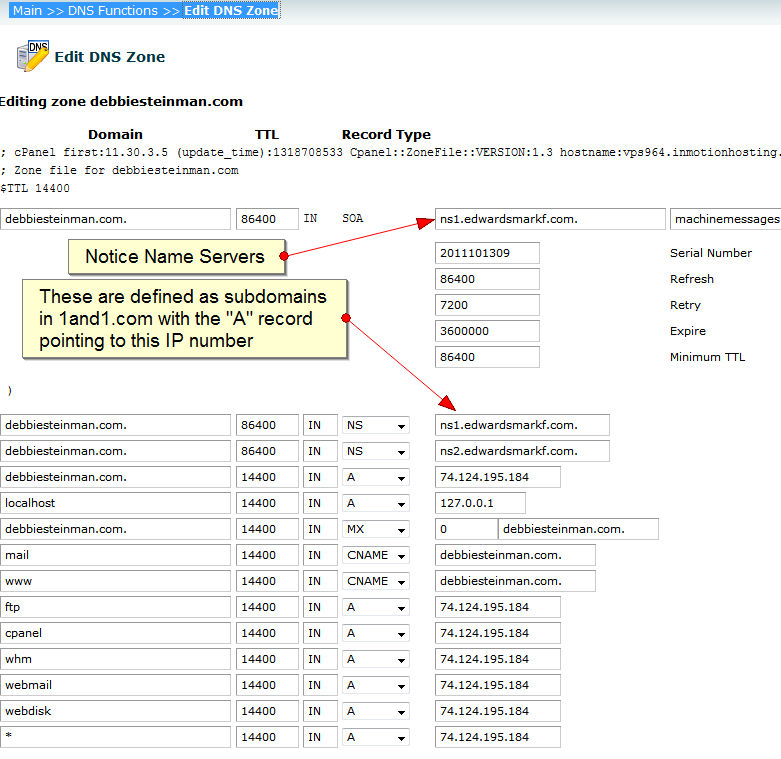Open record type dropdown for whm row
781x759 pixels.
click(376, 659)
